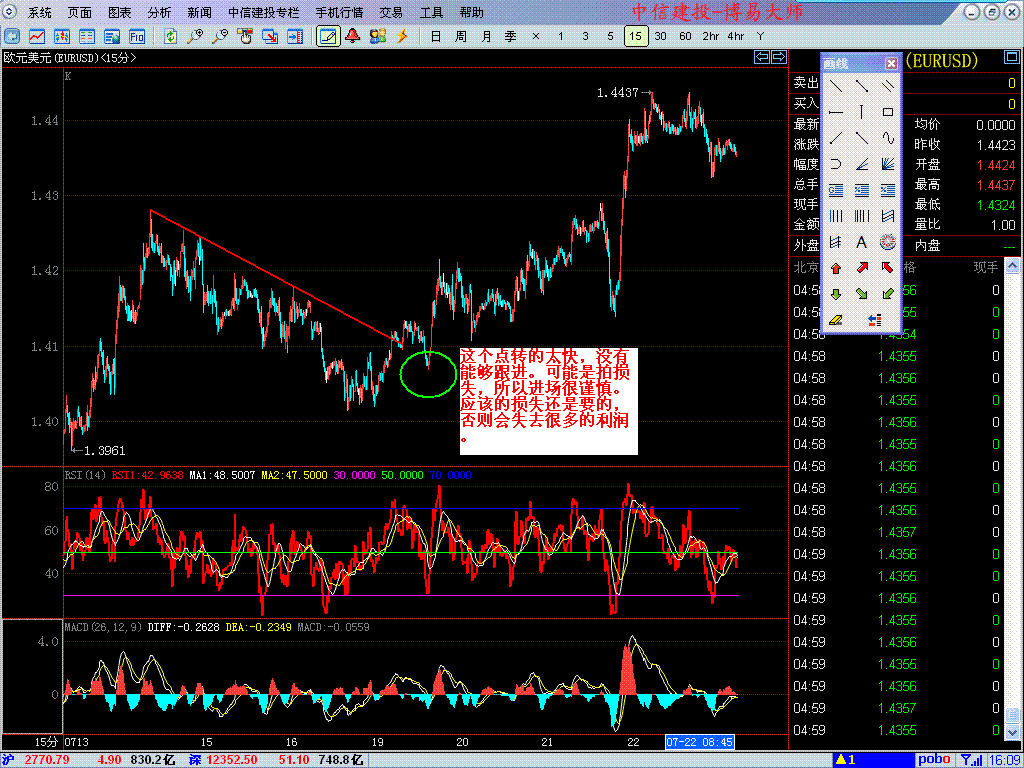Select the 30 minute period button

pyautogui.click(x=660, y=37)
